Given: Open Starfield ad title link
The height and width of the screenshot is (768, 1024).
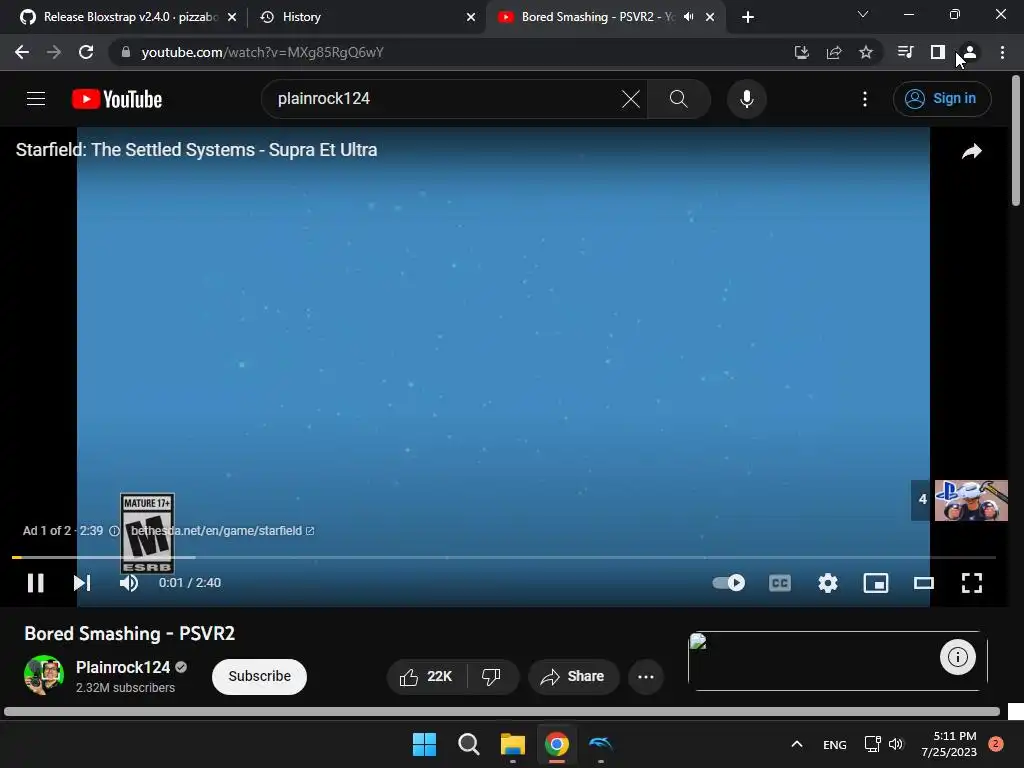Looking at the screenshot, I should pyautogui.click(x=197, y=150).
